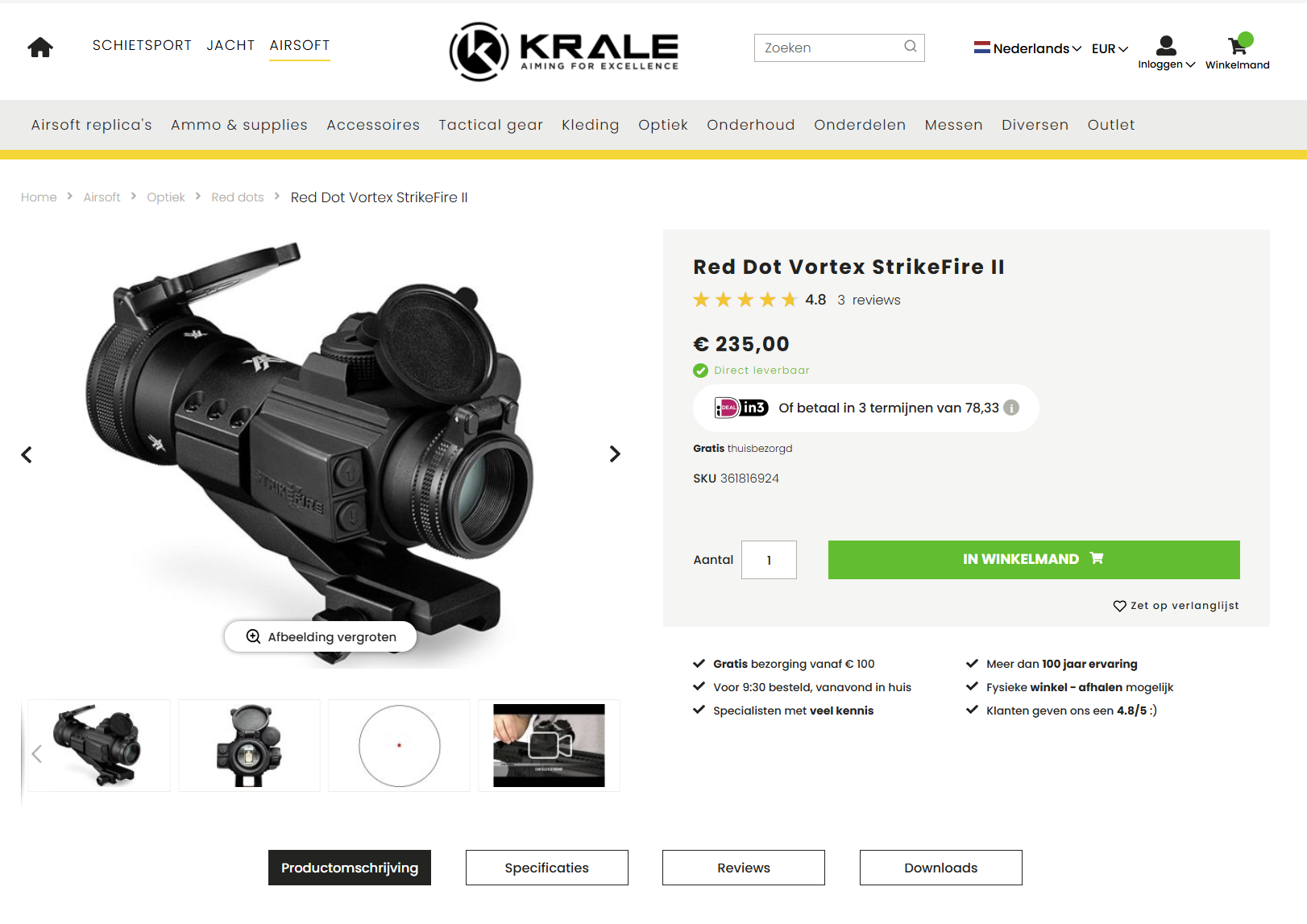The height and width of the screenshot is (924, 1307).
Task: Open the Red dots breadcrumb link
Action: [238, 197]
